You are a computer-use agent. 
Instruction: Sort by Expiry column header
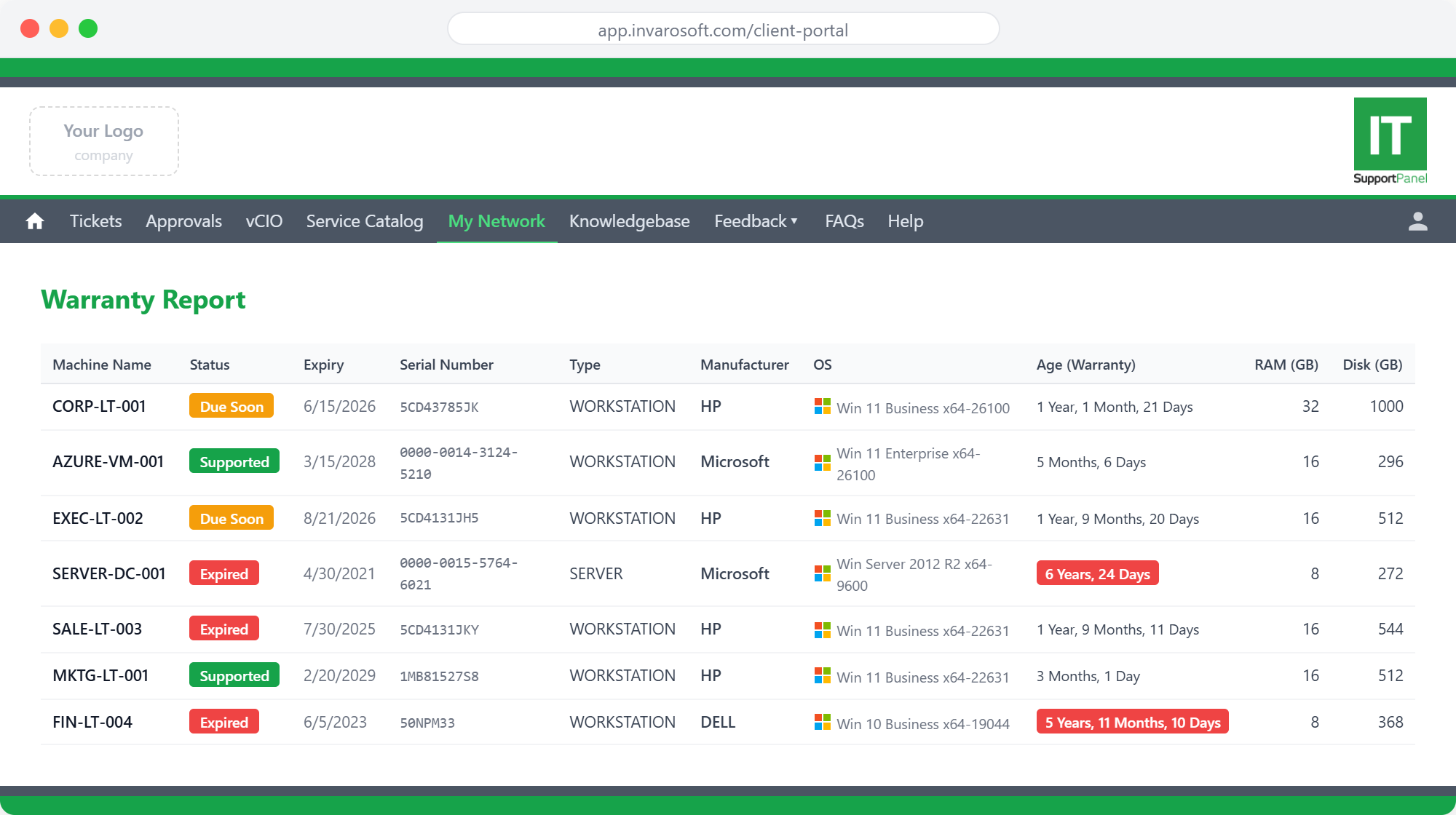point(324,365)
